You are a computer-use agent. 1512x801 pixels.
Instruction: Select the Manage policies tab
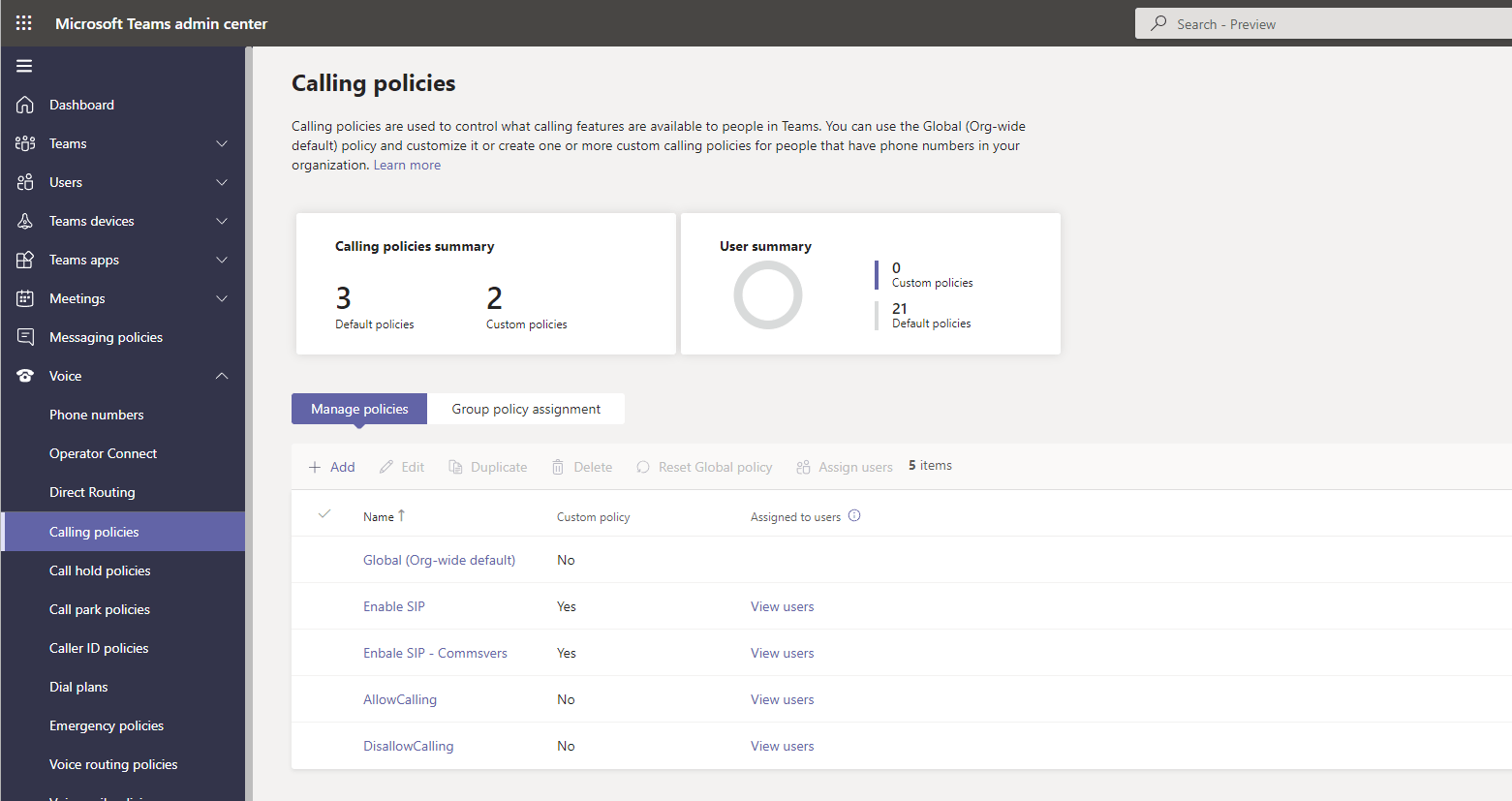(358, 409)
